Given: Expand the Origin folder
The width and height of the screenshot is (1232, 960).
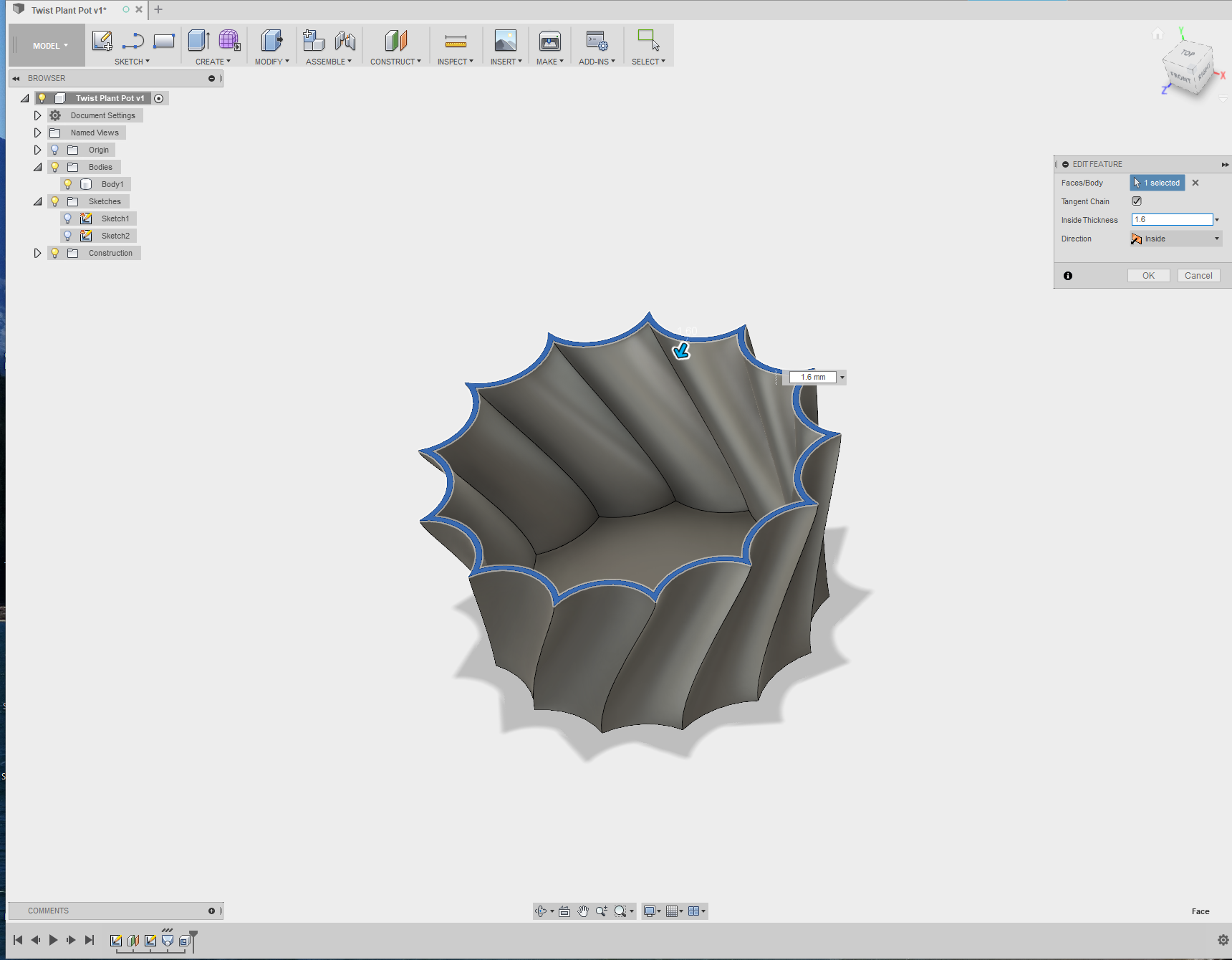Looking at the screenshot, I should 37,150.
